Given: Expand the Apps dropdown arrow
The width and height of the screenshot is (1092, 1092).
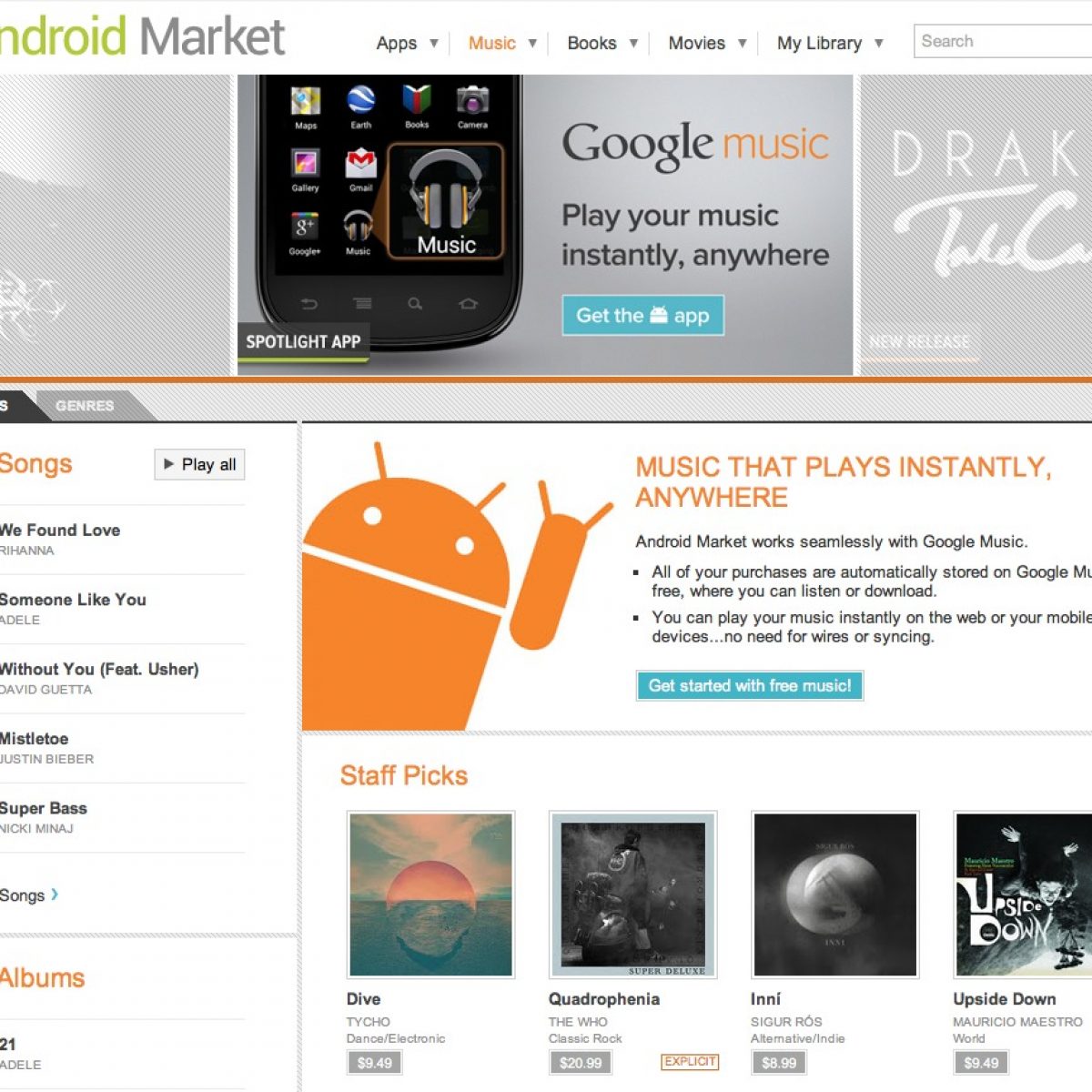Looking at the screenshot, I should click(x=434, y=43).
